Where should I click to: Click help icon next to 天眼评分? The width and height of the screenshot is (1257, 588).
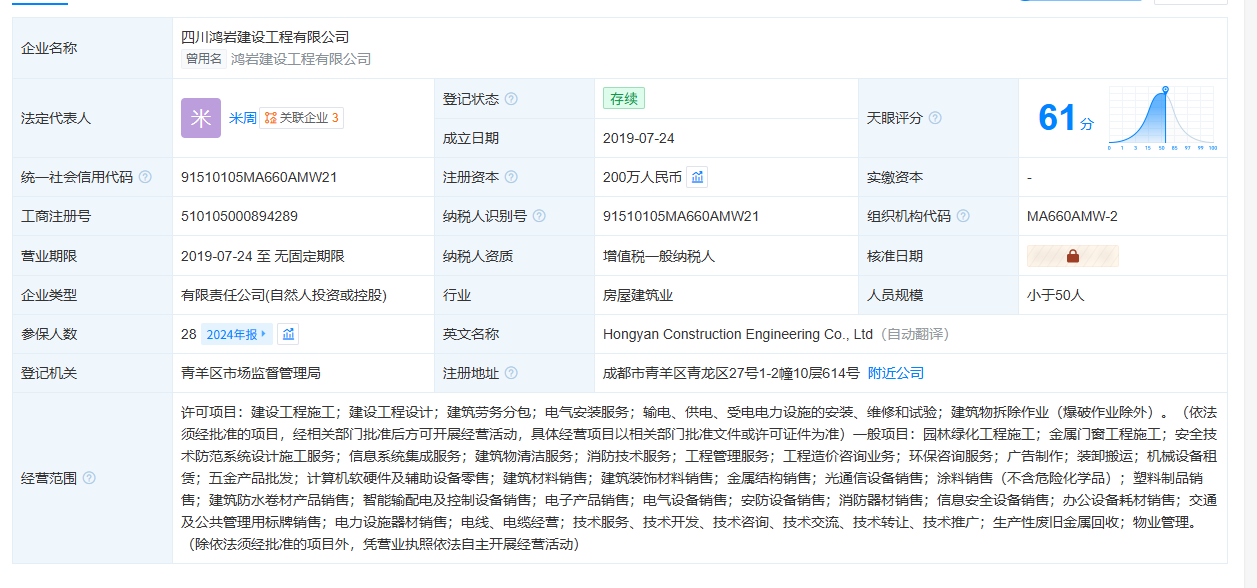935,118
